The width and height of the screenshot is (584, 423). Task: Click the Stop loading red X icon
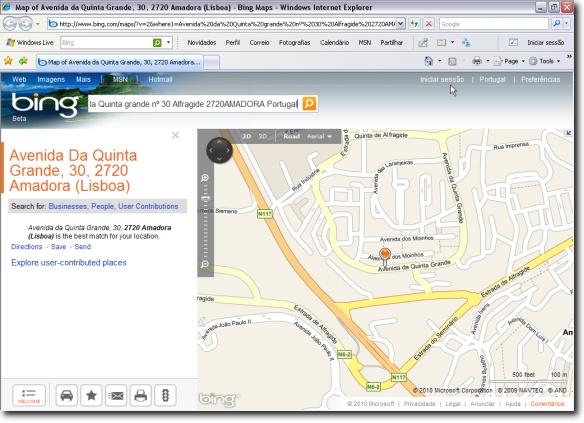pyautogui.click(x=429, y=24)
